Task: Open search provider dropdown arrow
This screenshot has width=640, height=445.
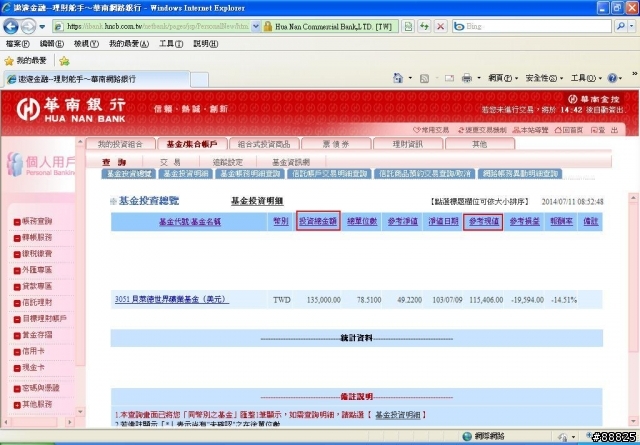Action: [632, 27]
